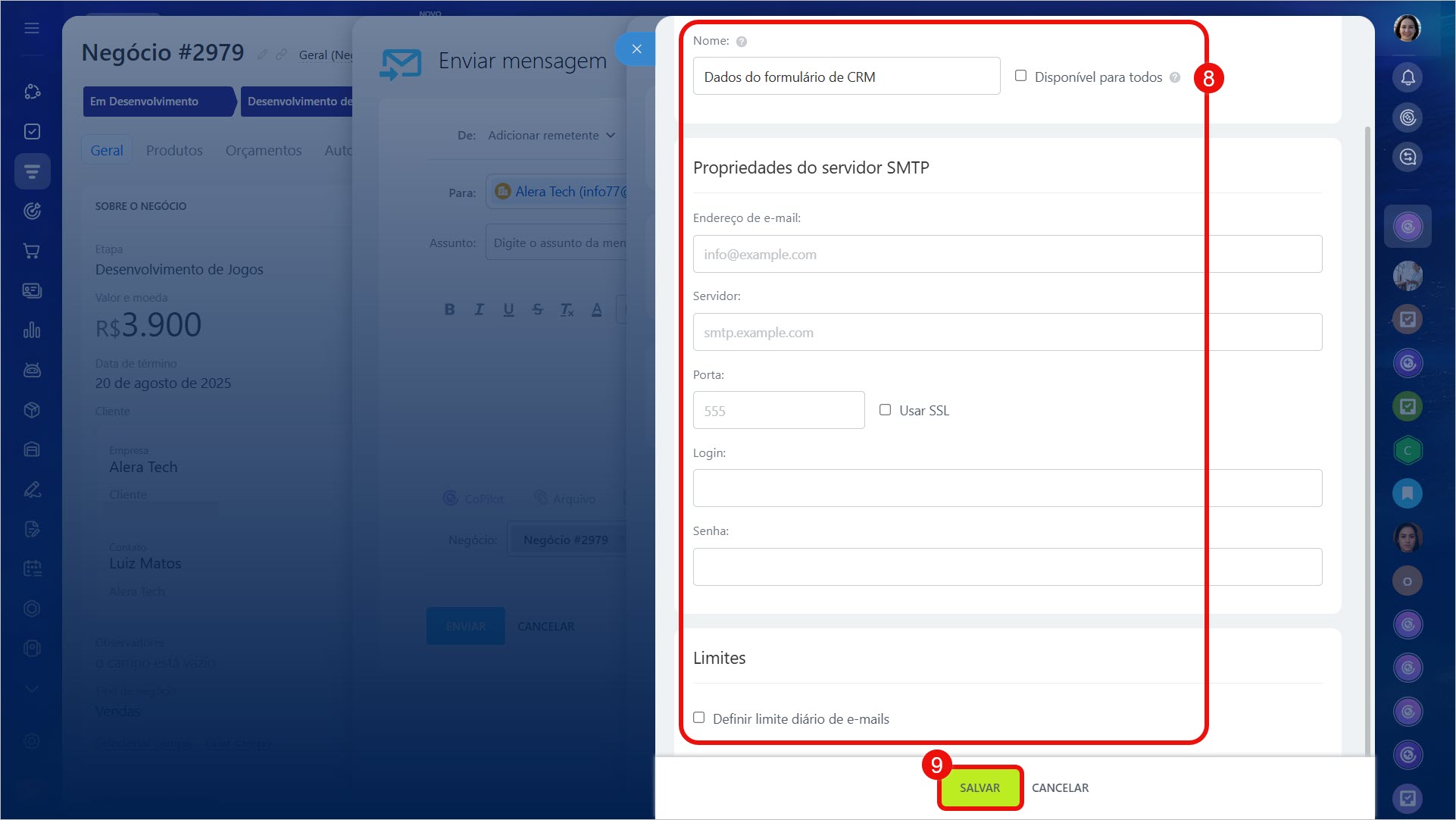Screen dimensions: 1456x820
Task: Click the help icon beside Nome label
Action: point(742,42)
